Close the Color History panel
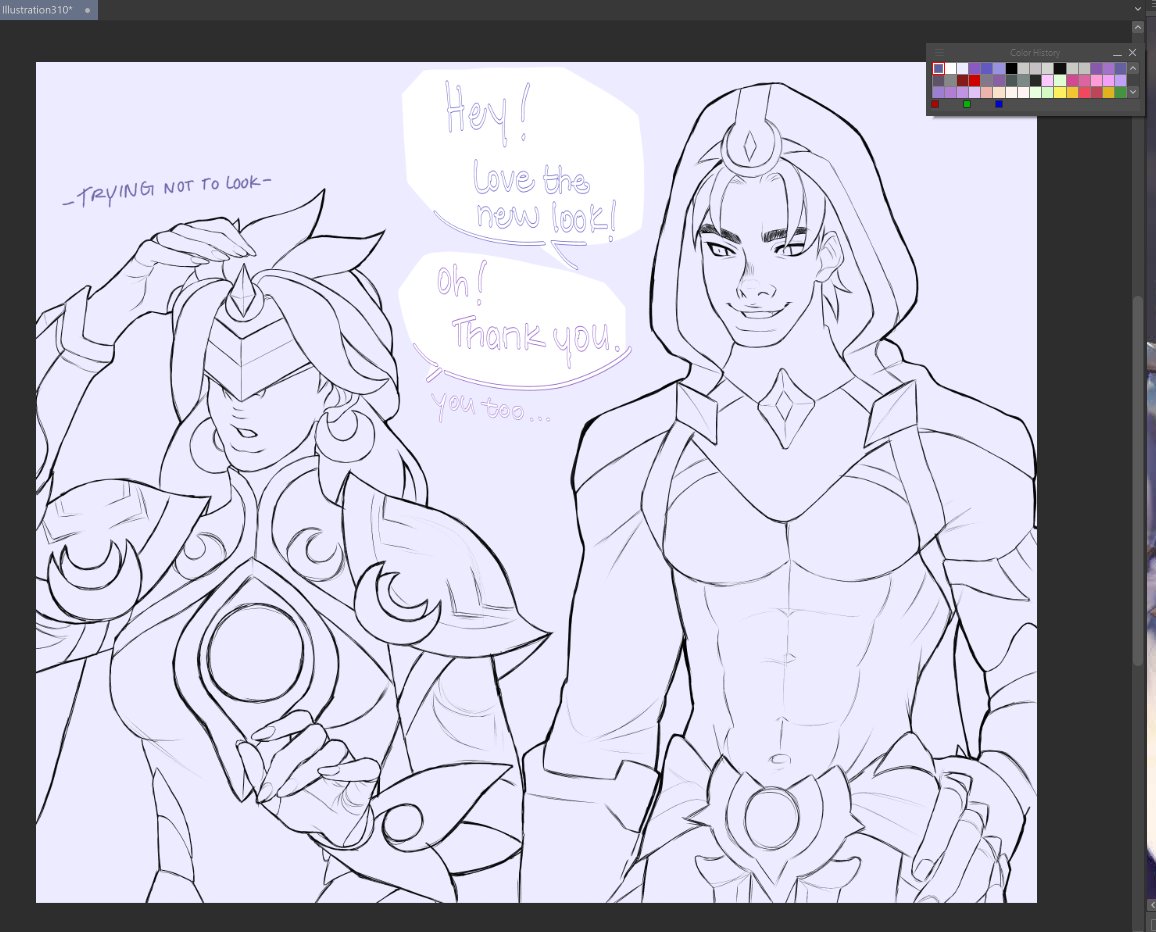 point(1132,52)
